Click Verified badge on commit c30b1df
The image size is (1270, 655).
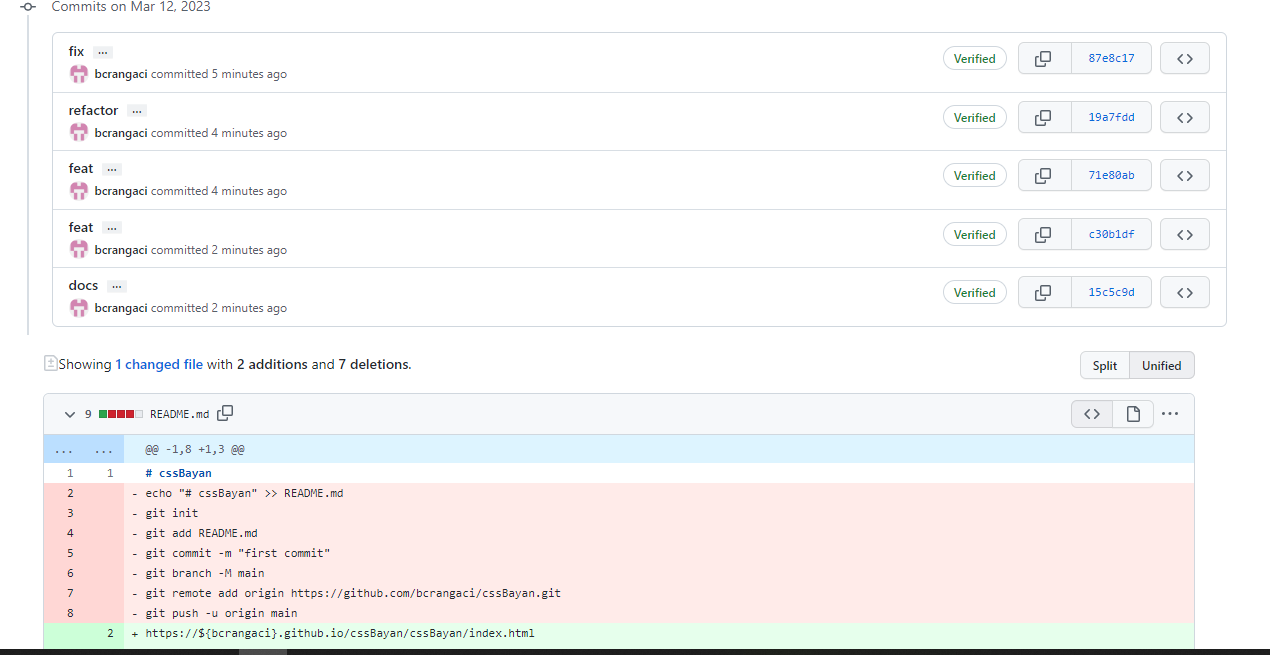(x=974, y=234)
